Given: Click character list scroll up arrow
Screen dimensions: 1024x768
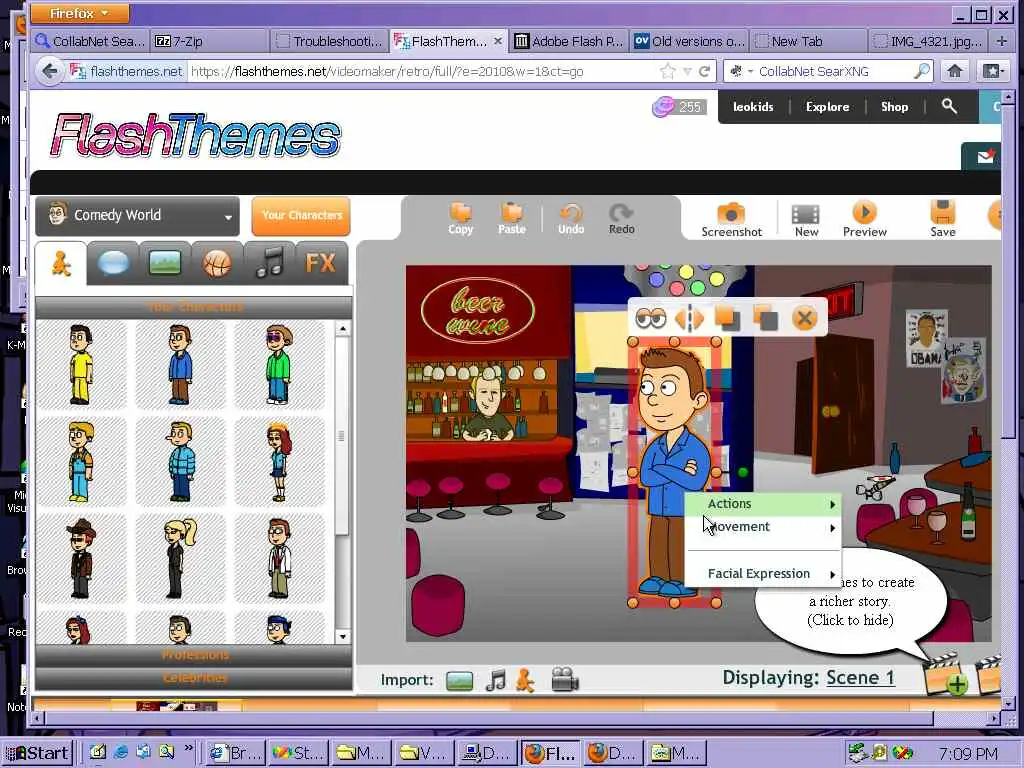Looking at the screenshot, I should (x=343, y=328).
